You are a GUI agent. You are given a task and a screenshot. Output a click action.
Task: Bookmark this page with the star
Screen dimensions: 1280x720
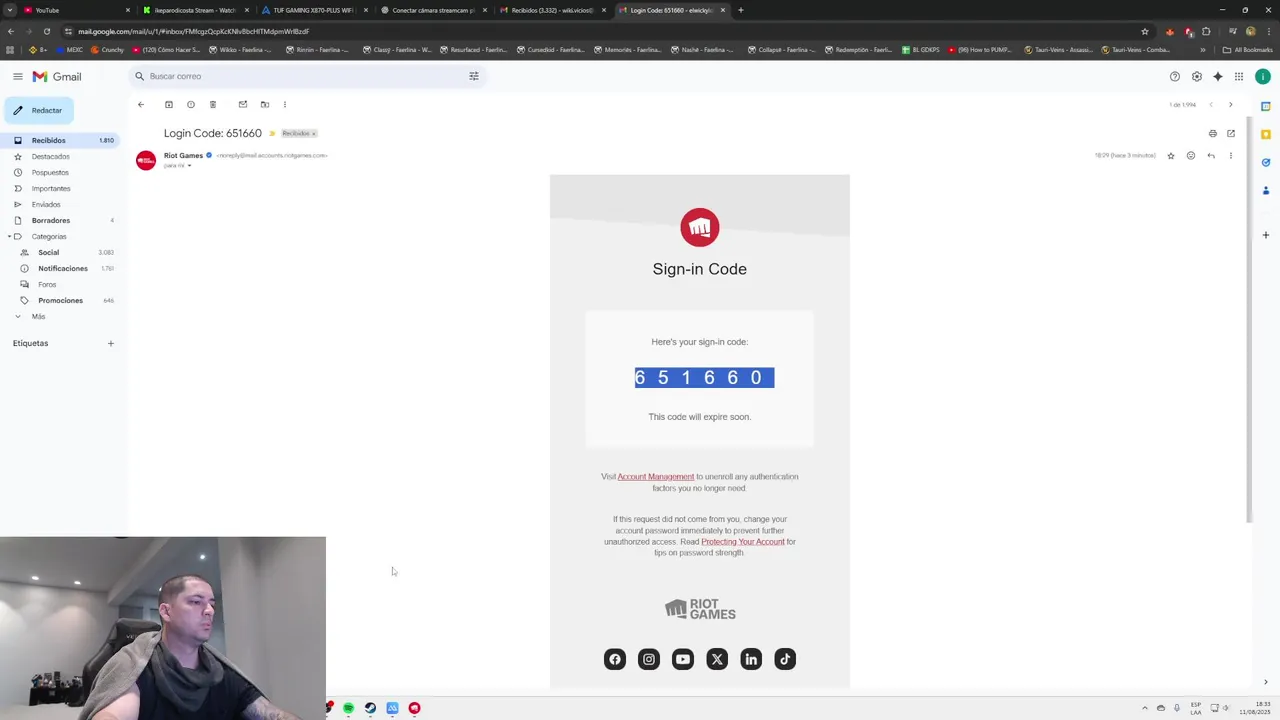[x=1145, y=31]
